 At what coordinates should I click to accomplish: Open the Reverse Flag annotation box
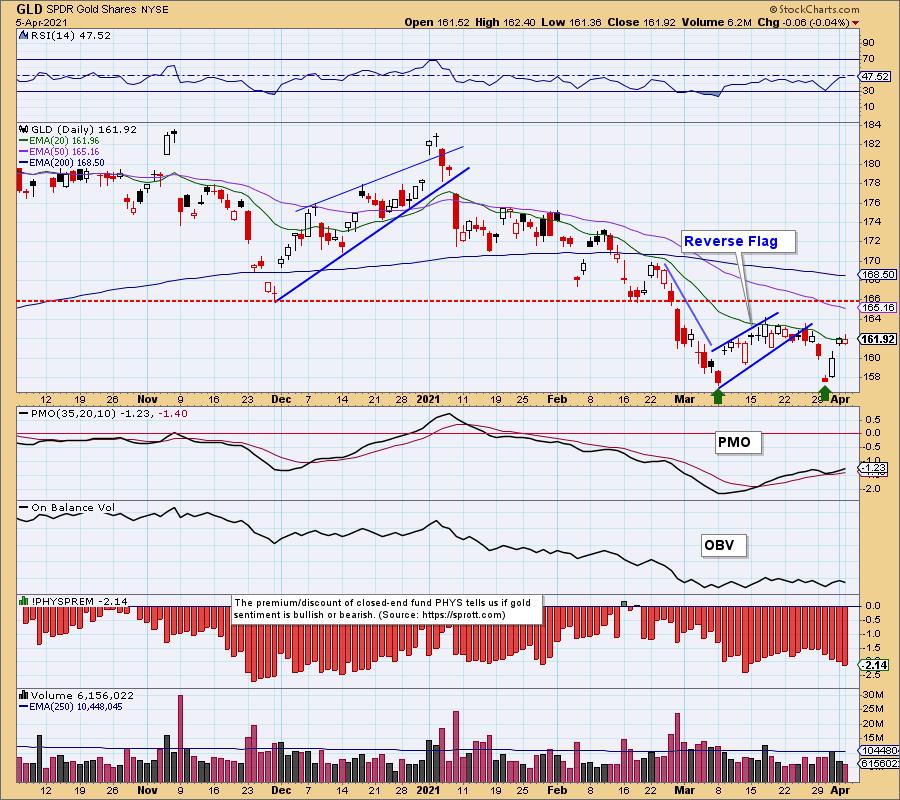(738, 242)
